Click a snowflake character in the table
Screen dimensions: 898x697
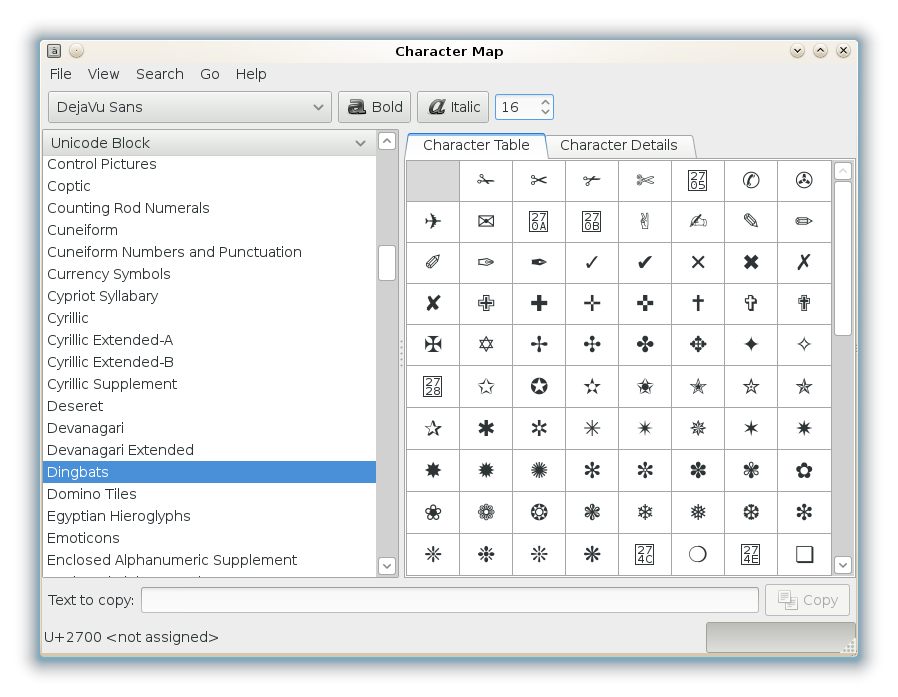point(644,513)
